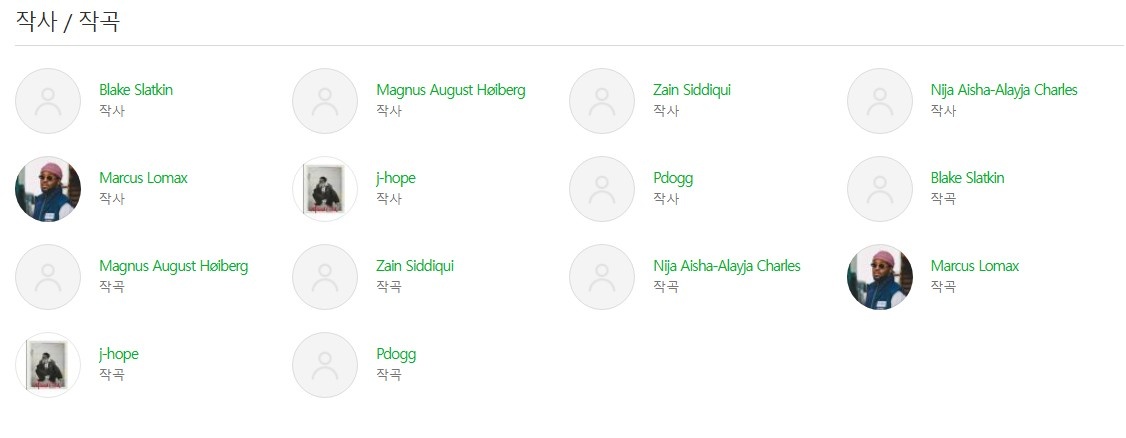This screenshot has width=1126, height=438.
Task: Select the profile placeholder beside Zain Siddiqui 작사
Action: click(602, 101)
